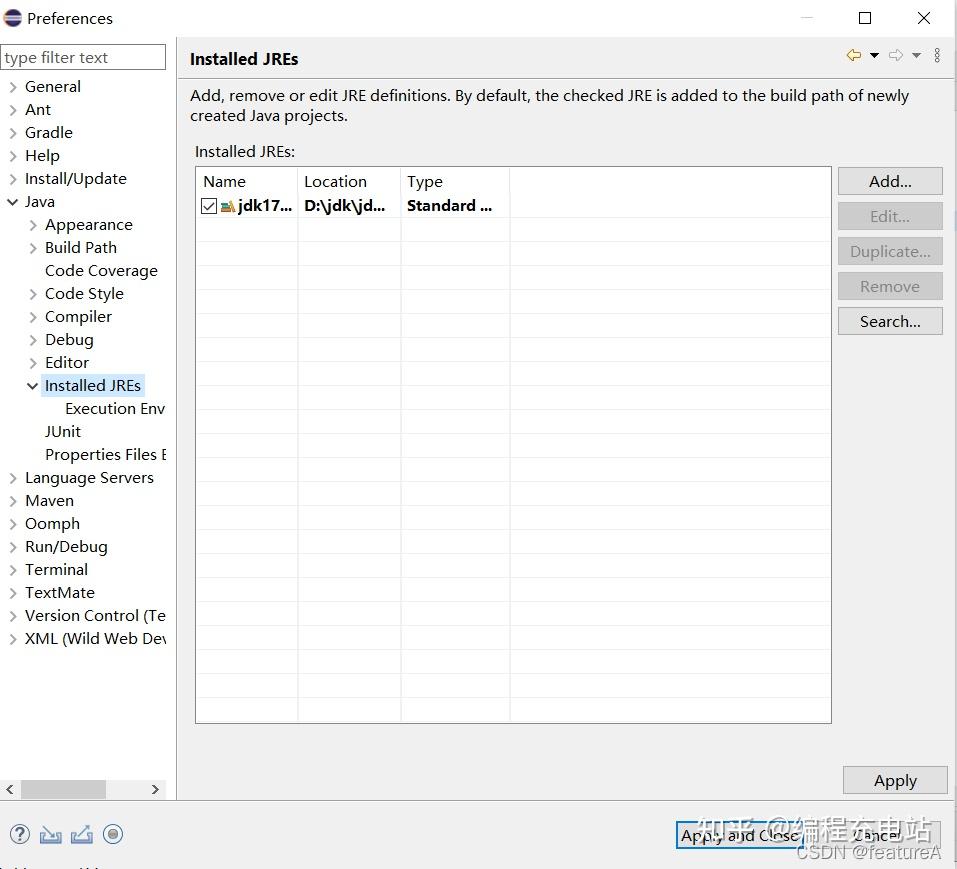Click the Search... button

(890, 321)
